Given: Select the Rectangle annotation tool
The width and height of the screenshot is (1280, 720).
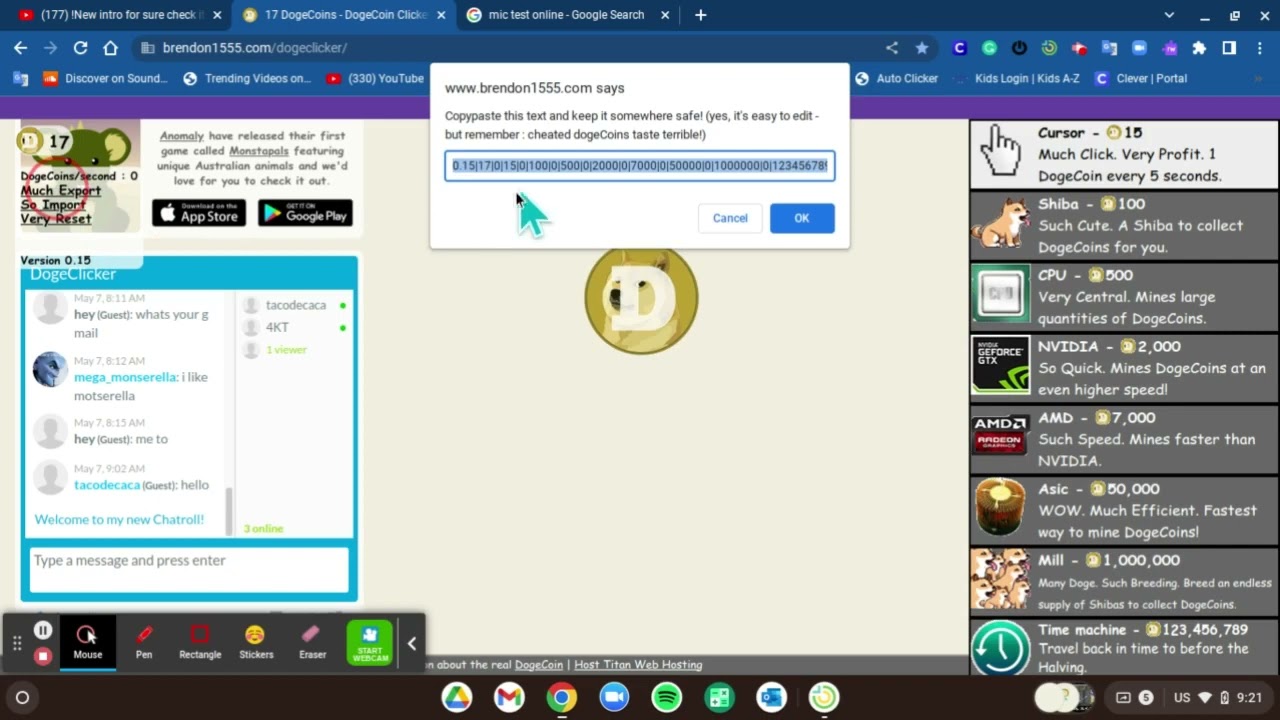Looking at the screenshot, I should 200,641.
